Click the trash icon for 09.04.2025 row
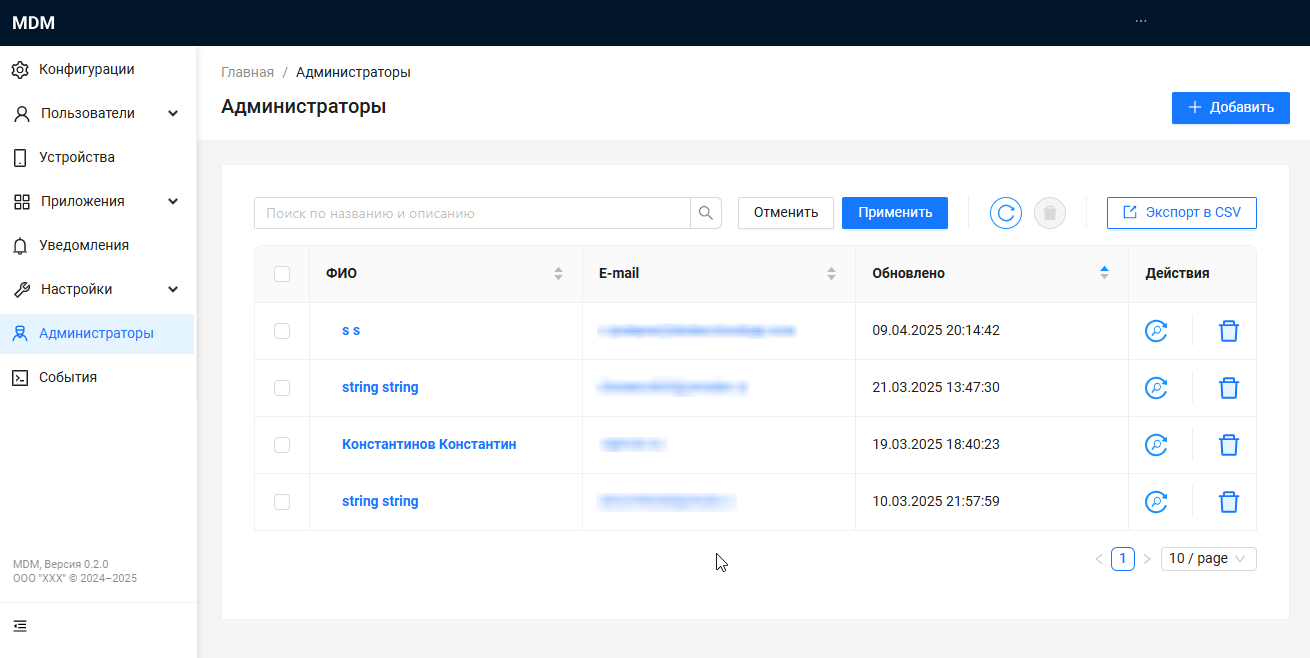This screenshot has height=658, width=1310. (x=1228, y=331)
